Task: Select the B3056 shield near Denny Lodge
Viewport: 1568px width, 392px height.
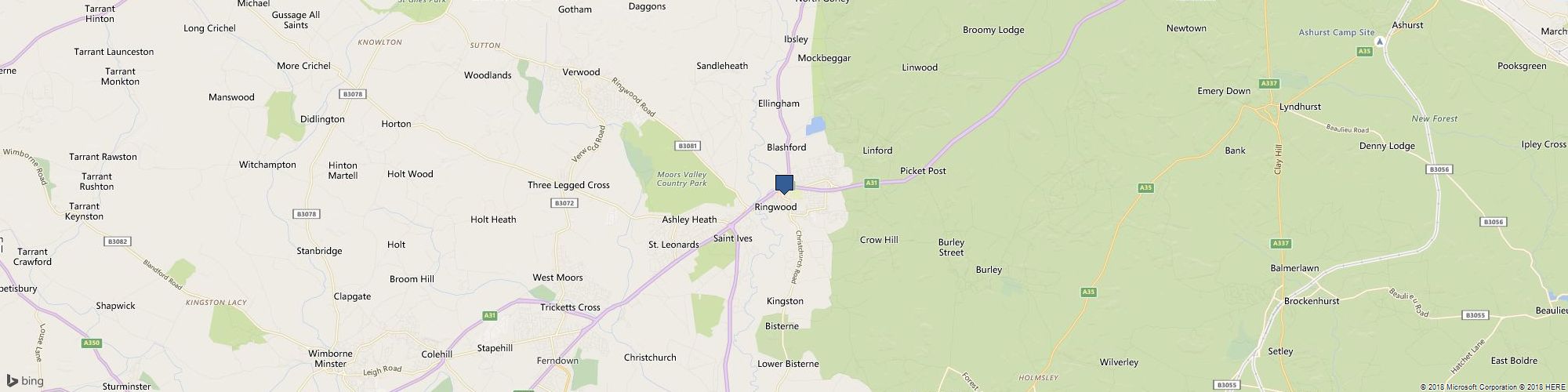Action: [1439, 169]
